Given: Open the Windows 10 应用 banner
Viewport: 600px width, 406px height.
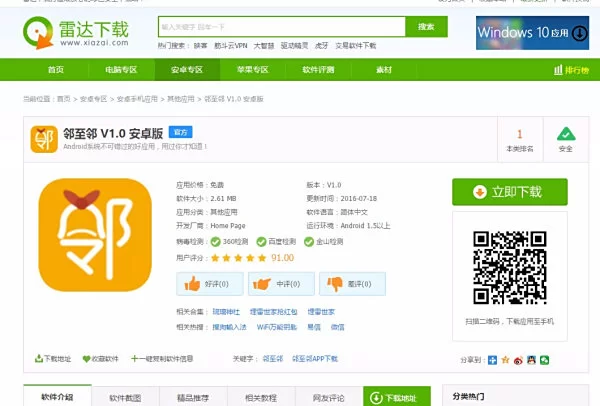Looking at the screenshot, I should click(532, 33).
